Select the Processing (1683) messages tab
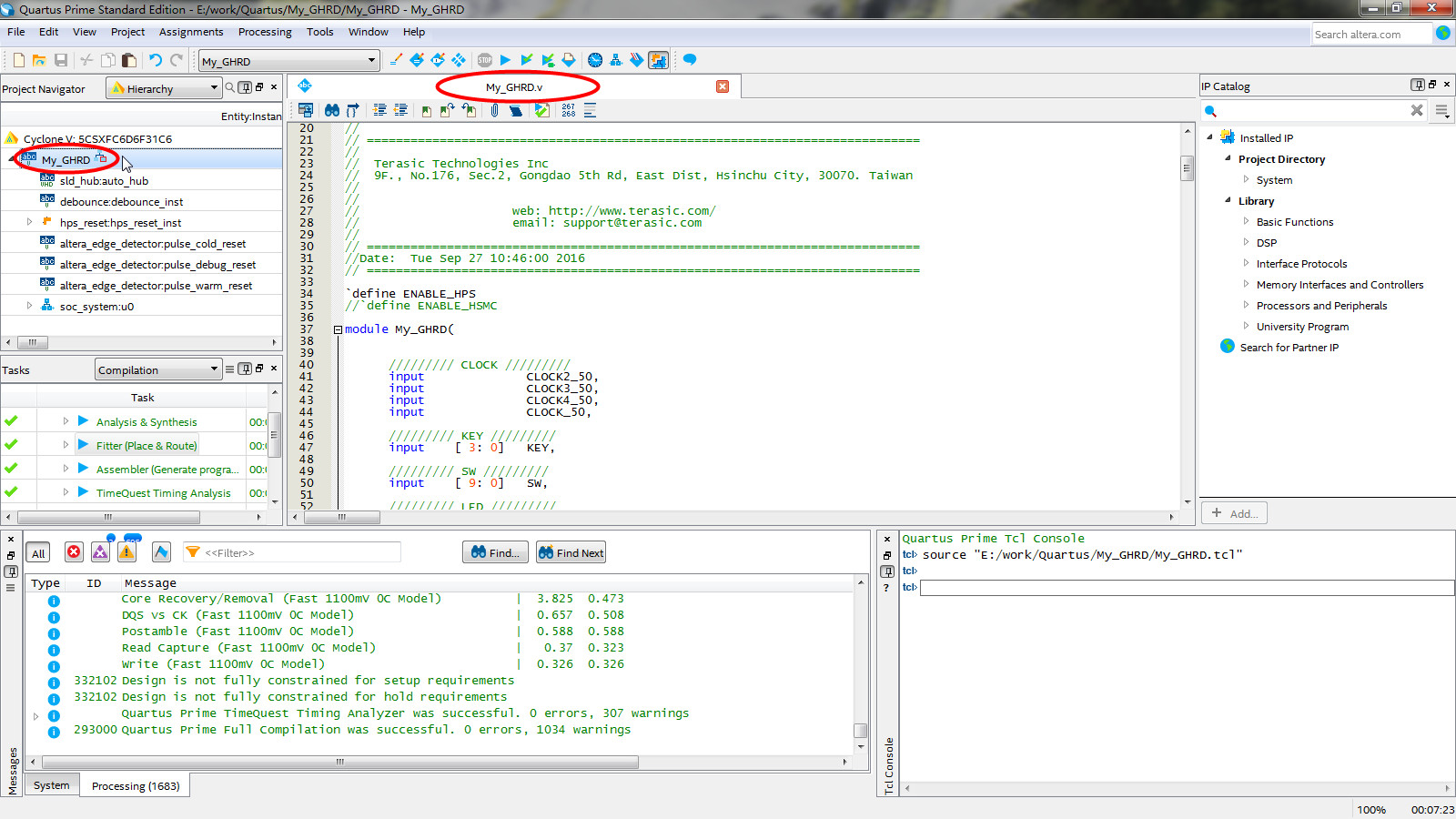This screenshot has width=1456, height=819. pos(136,785)
